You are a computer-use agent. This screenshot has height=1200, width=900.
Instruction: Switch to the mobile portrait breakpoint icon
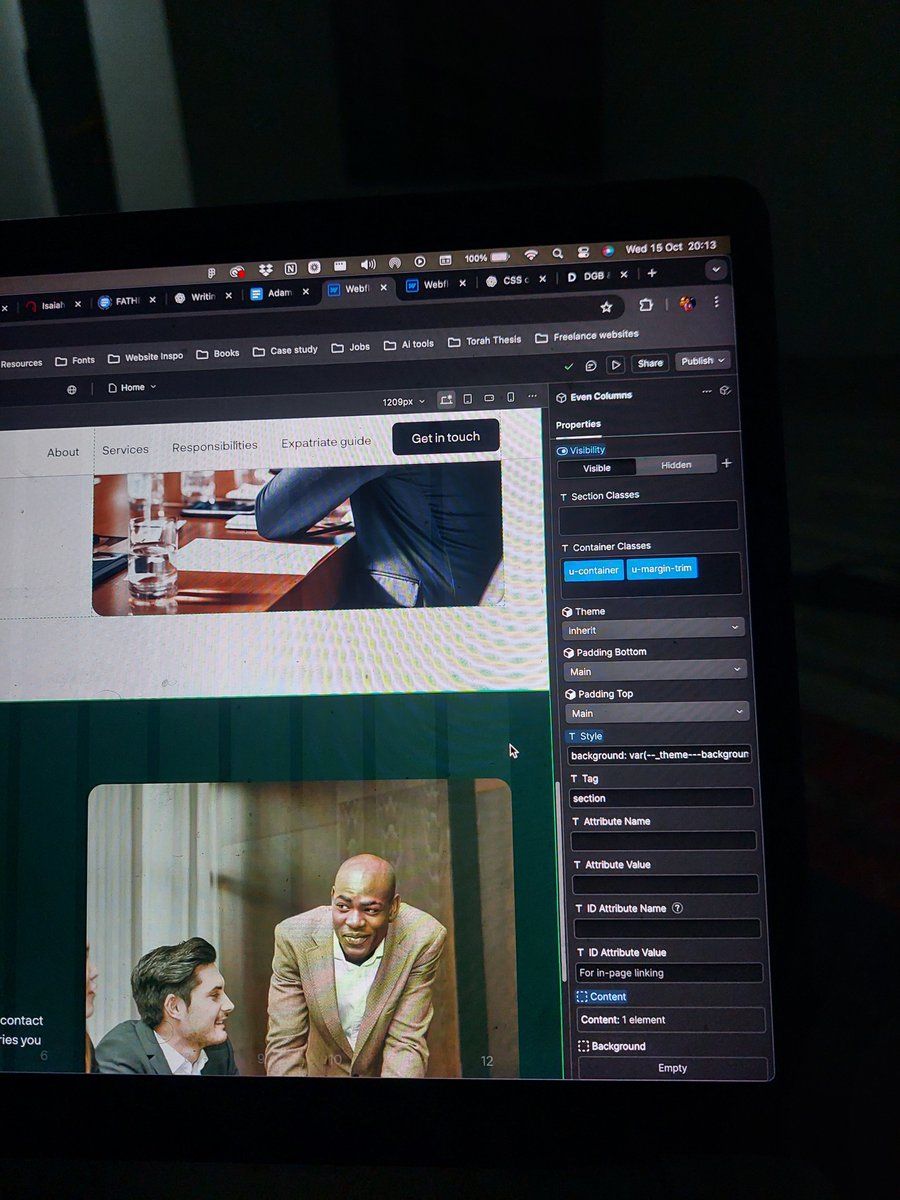[x=510, y=397]
